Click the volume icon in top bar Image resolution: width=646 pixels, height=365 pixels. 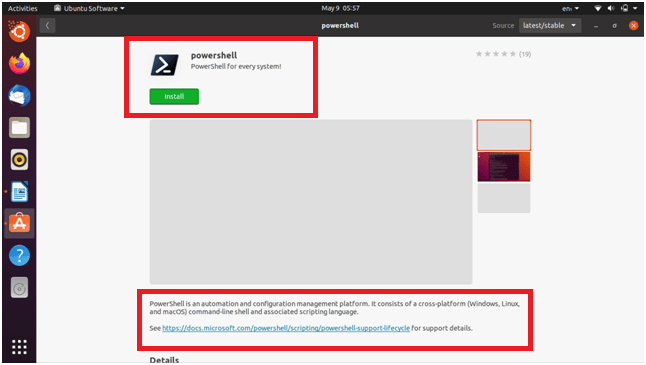611,8
